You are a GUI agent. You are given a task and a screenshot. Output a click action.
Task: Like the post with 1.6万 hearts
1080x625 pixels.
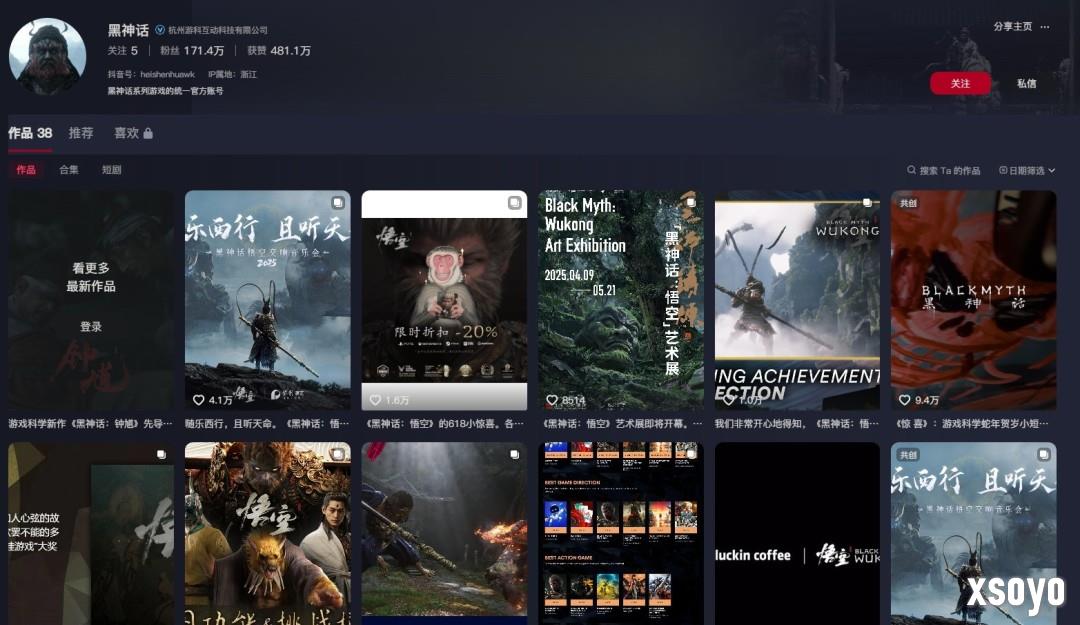click(375, 400)
